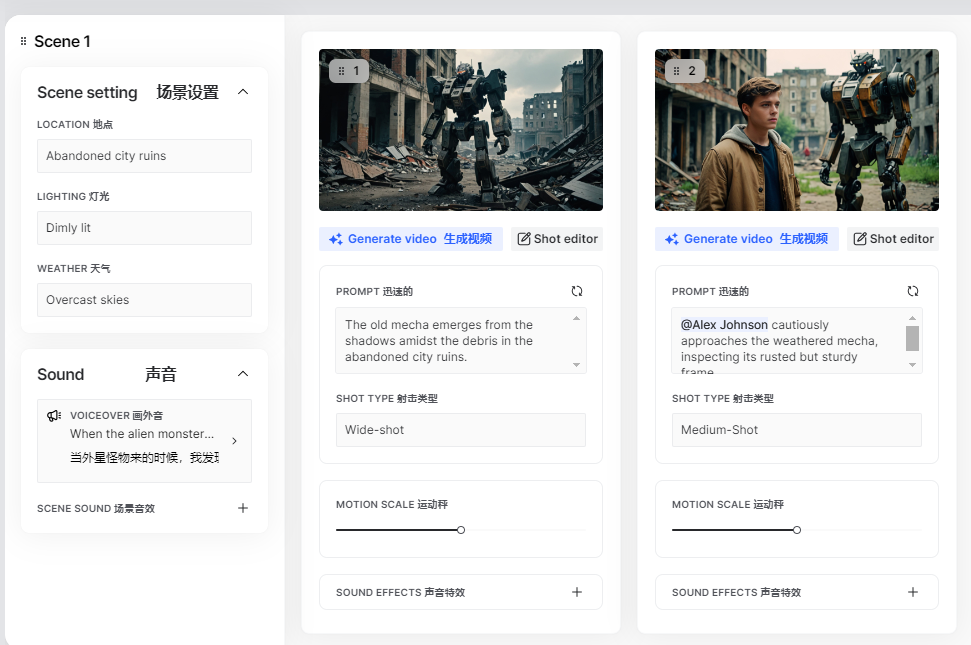
Task: Click the shot 2 motion scale slider handle
Action: [797, 530]
